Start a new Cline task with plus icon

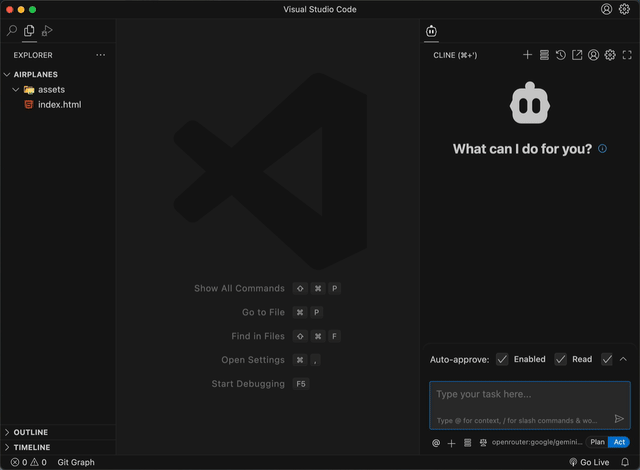pos(528,55)
